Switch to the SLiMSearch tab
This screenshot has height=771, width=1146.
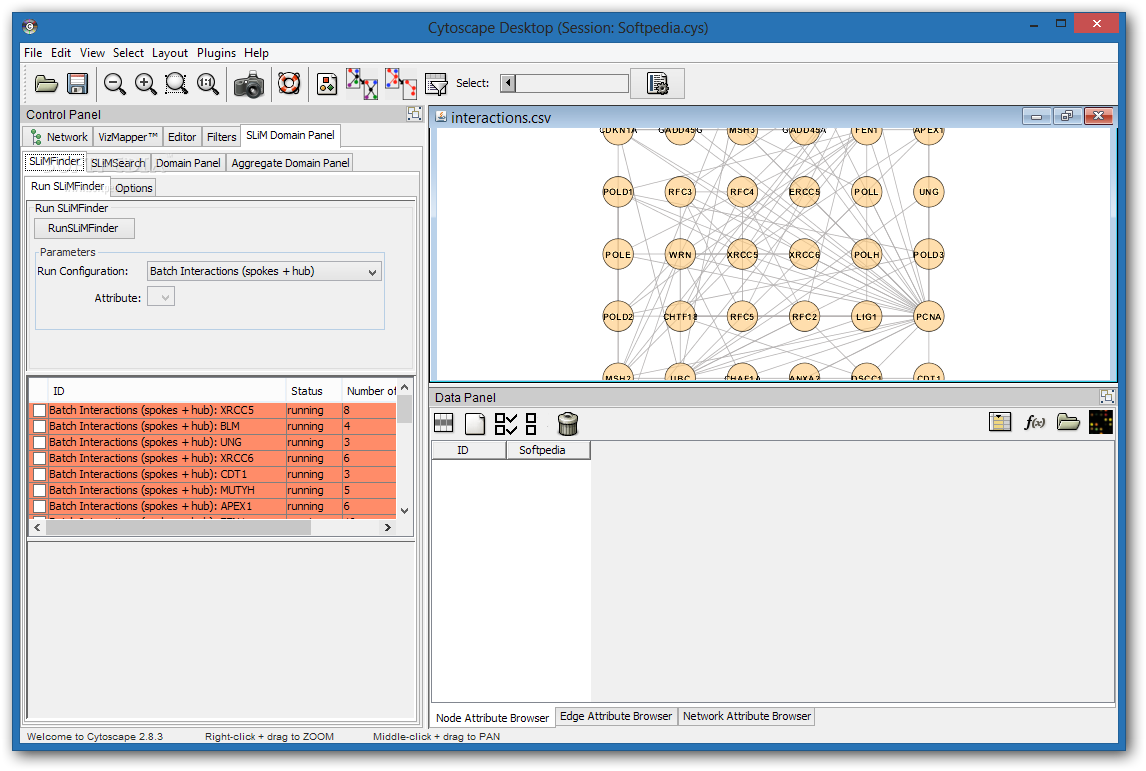coord(118,163)
